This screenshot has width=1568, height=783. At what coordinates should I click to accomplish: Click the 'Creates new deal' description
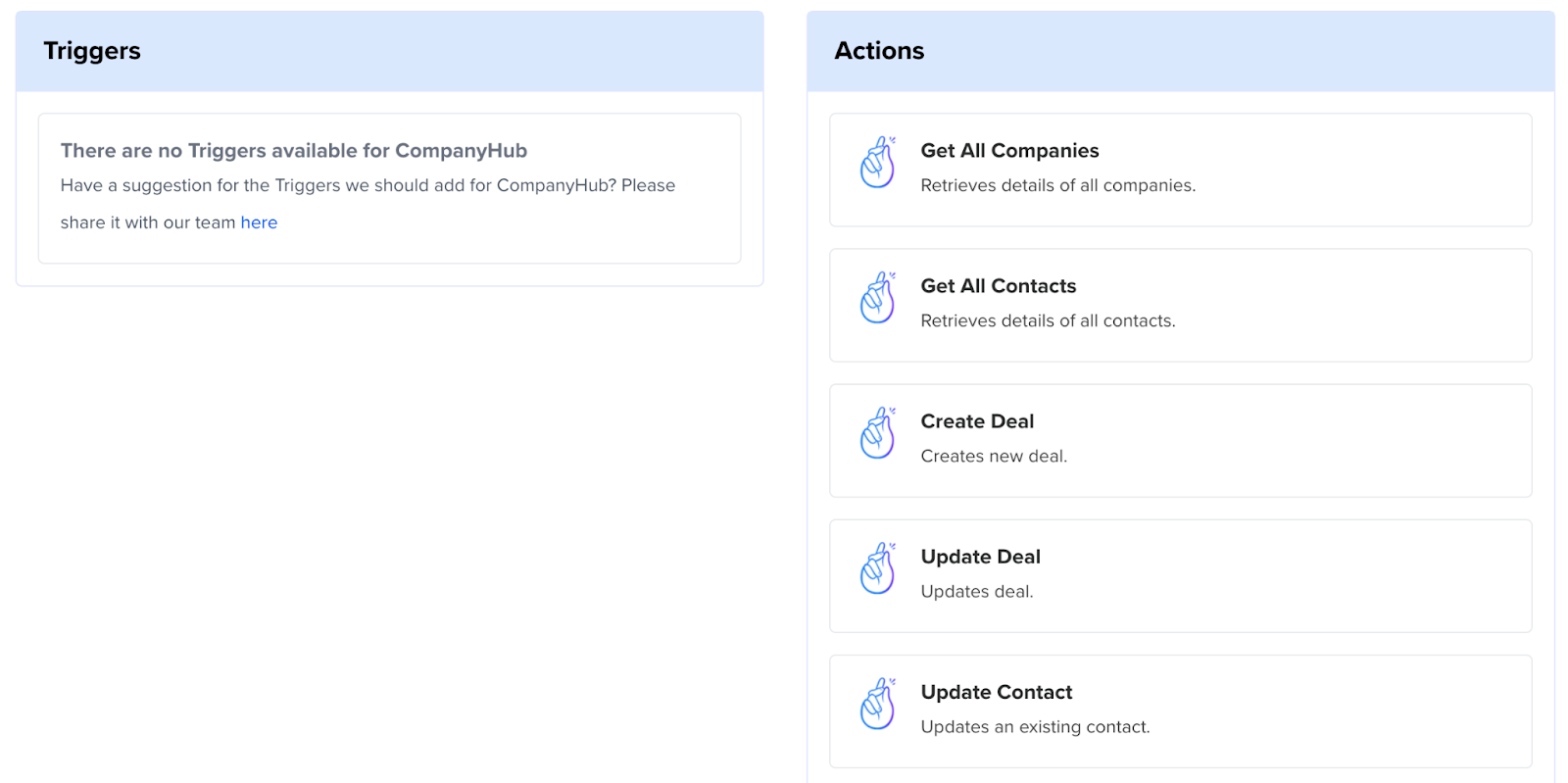994,456
